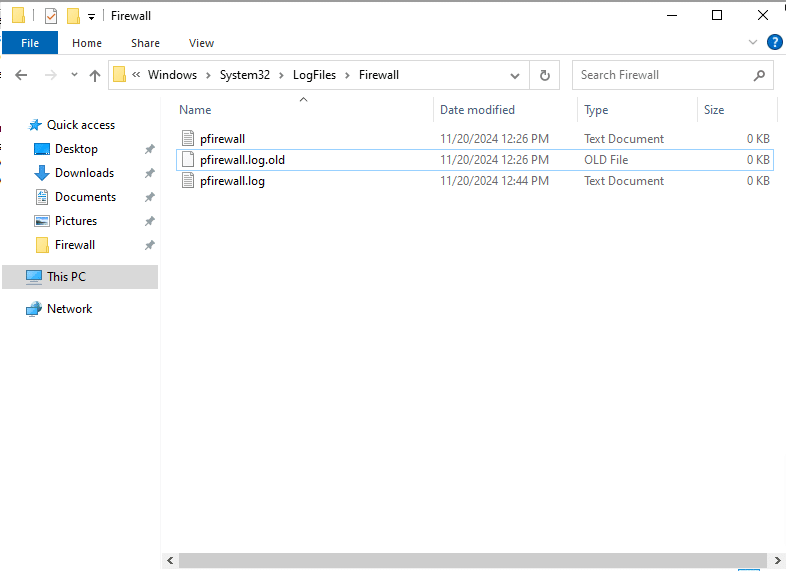Navigate up one folder level
Image resolution: width=786 pixels, height=571 pixels.
[95, 75]
